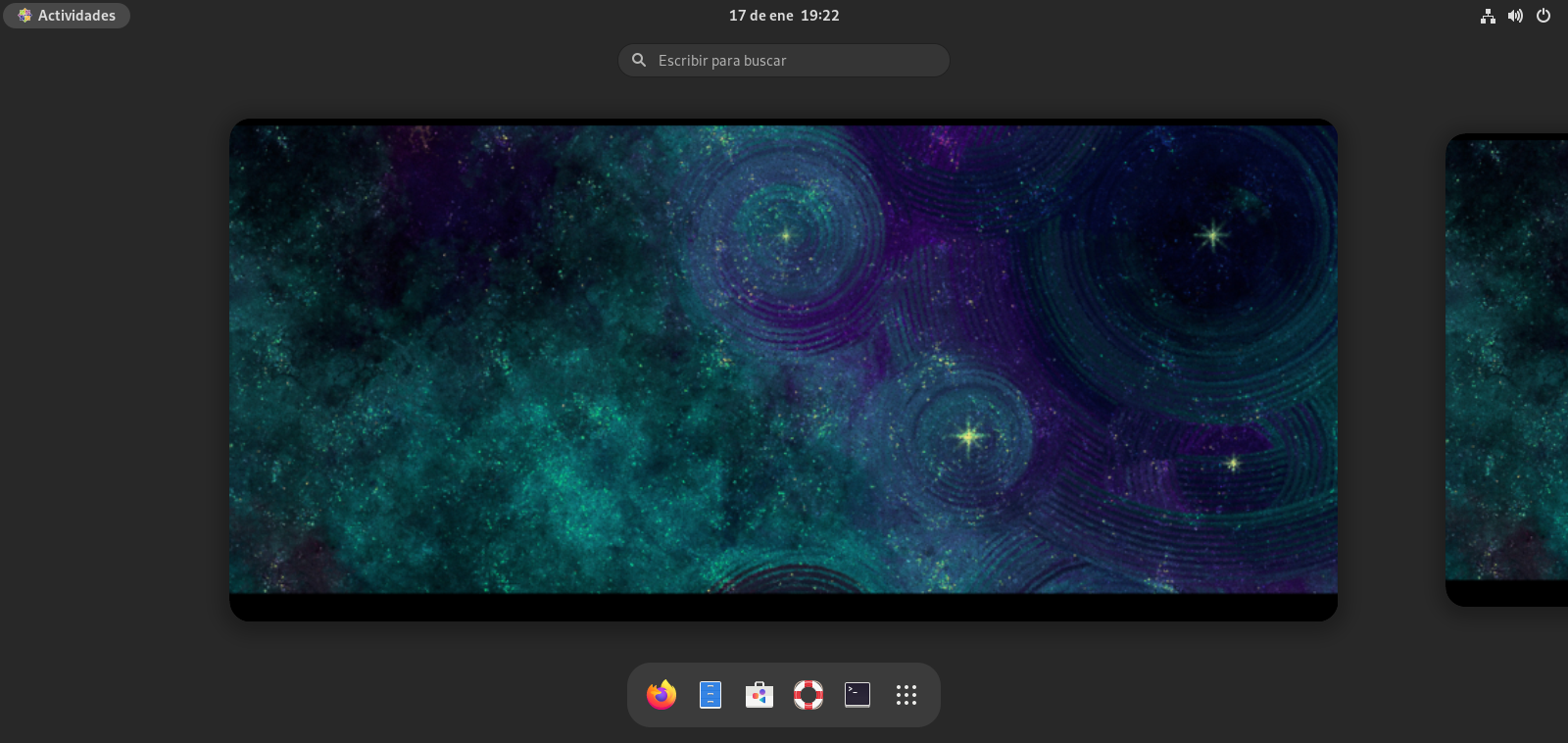
Task: Launch Firefox from the dock
Action: pyautogui.click(x=661, y=695)
